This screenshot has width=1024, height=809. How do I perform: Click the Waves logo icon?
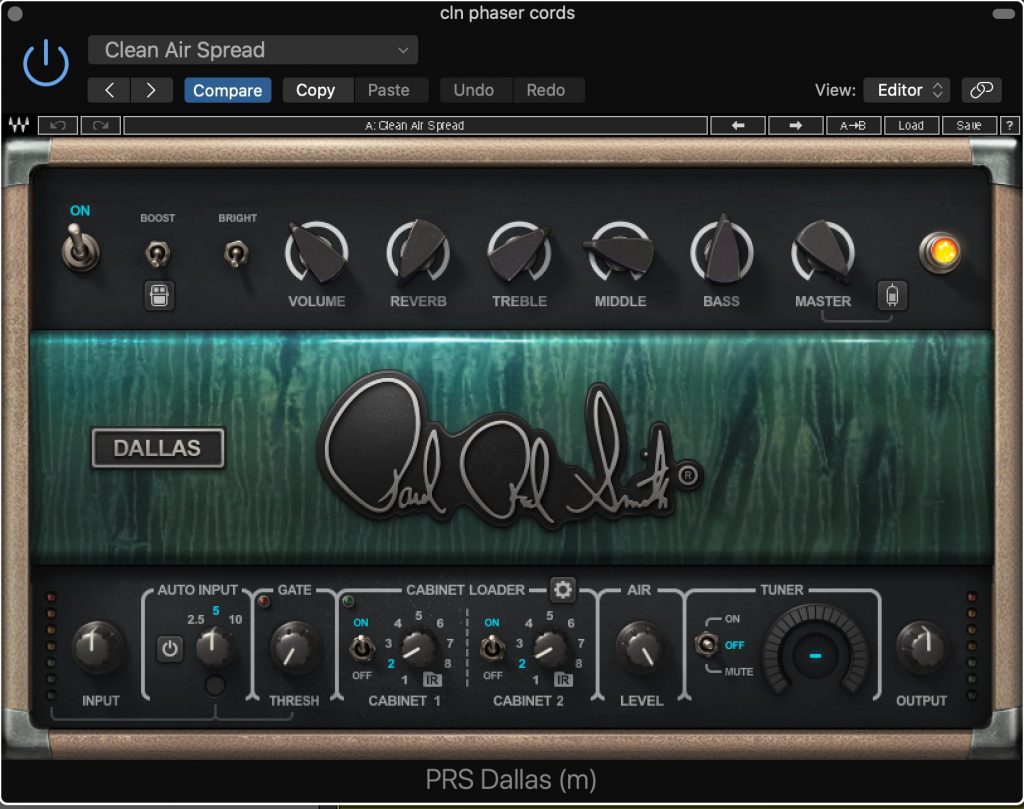click(19, 125)
